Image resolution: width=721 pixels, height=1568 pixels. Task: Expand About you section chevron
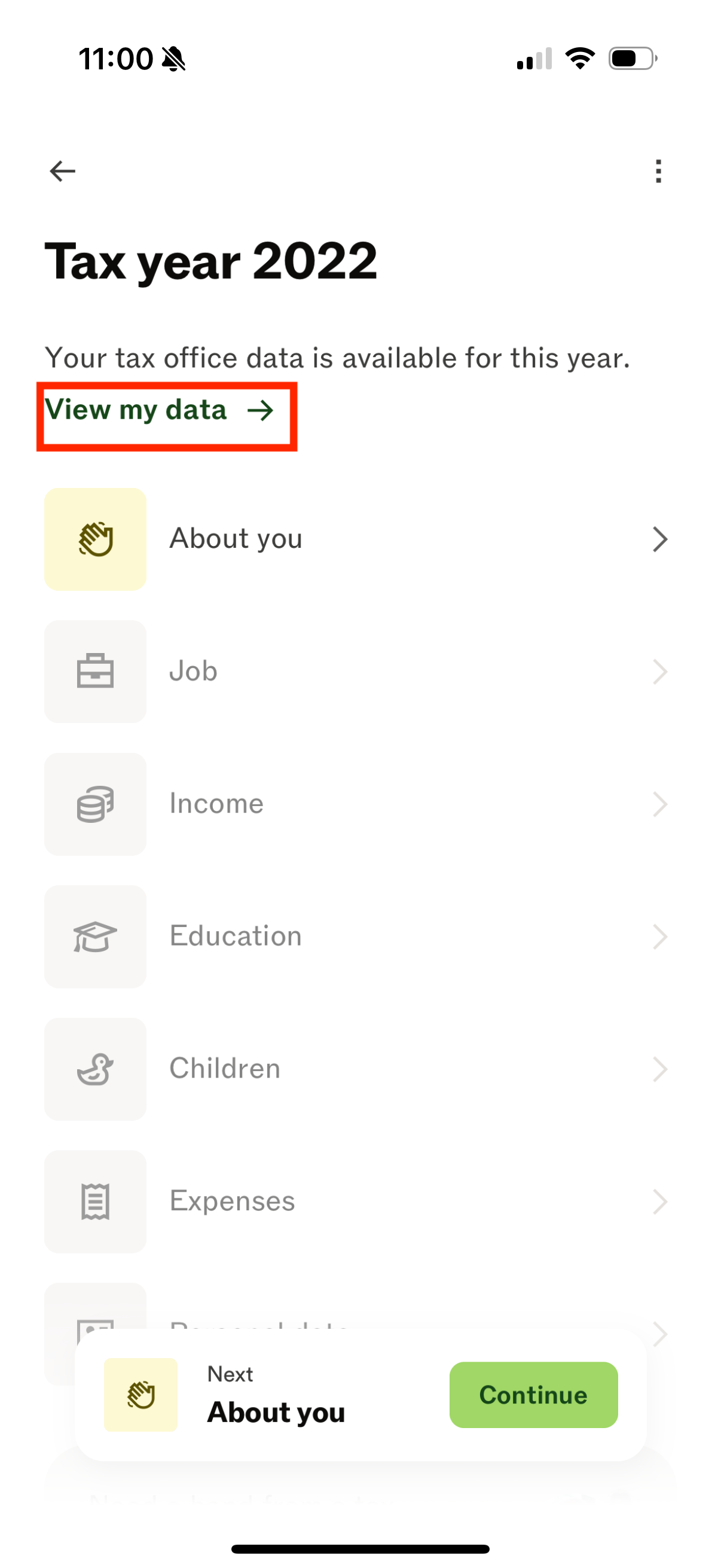point(660,539)
